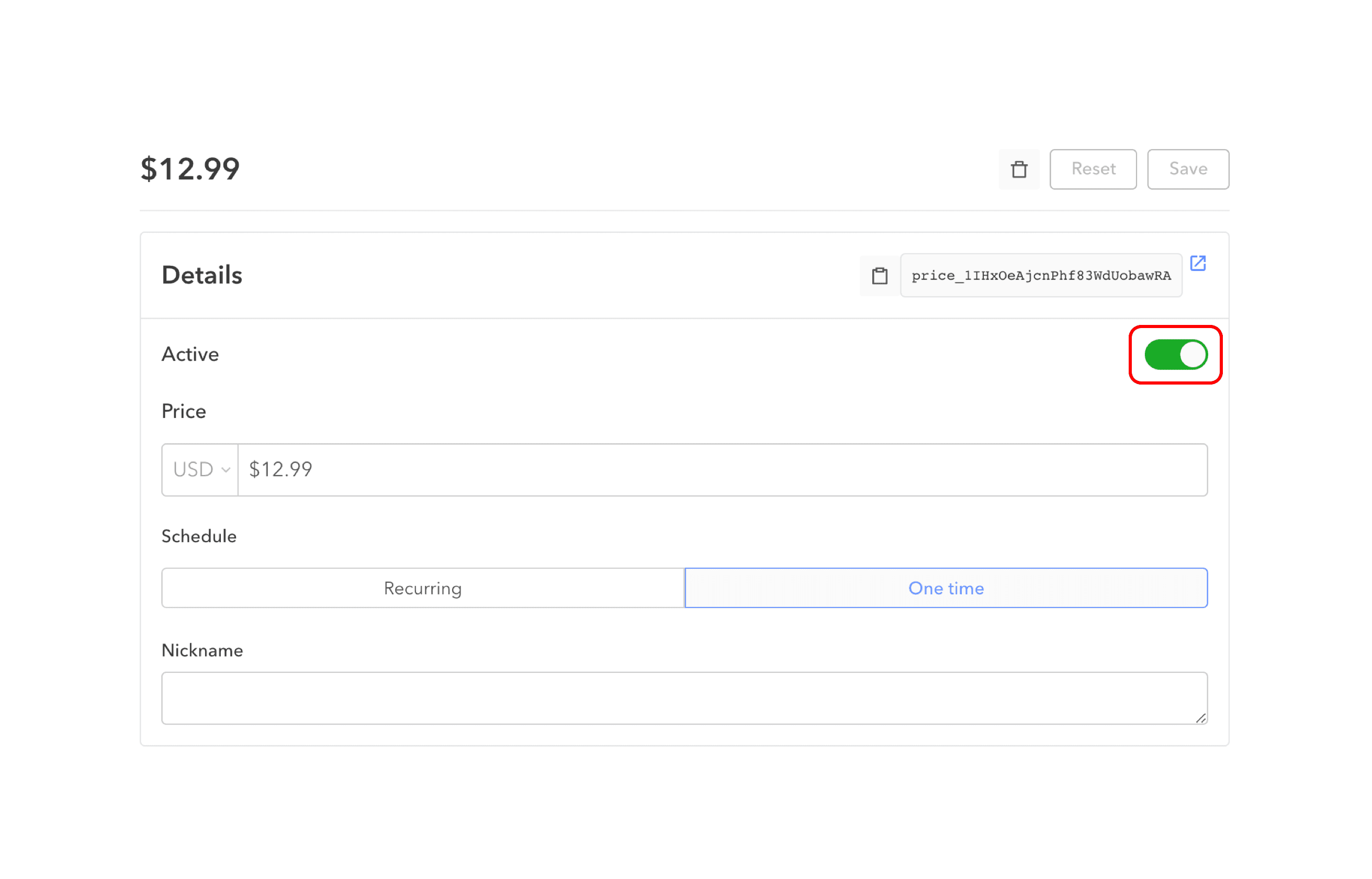This screenshot has width=1372, height=879.
Task: Click the Schedule section label
Action: click(x=199, y=536)
